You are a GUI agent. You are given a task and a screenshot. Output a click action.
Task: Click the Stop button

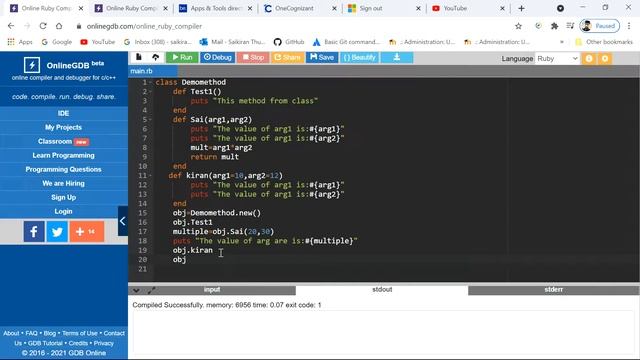253,57
